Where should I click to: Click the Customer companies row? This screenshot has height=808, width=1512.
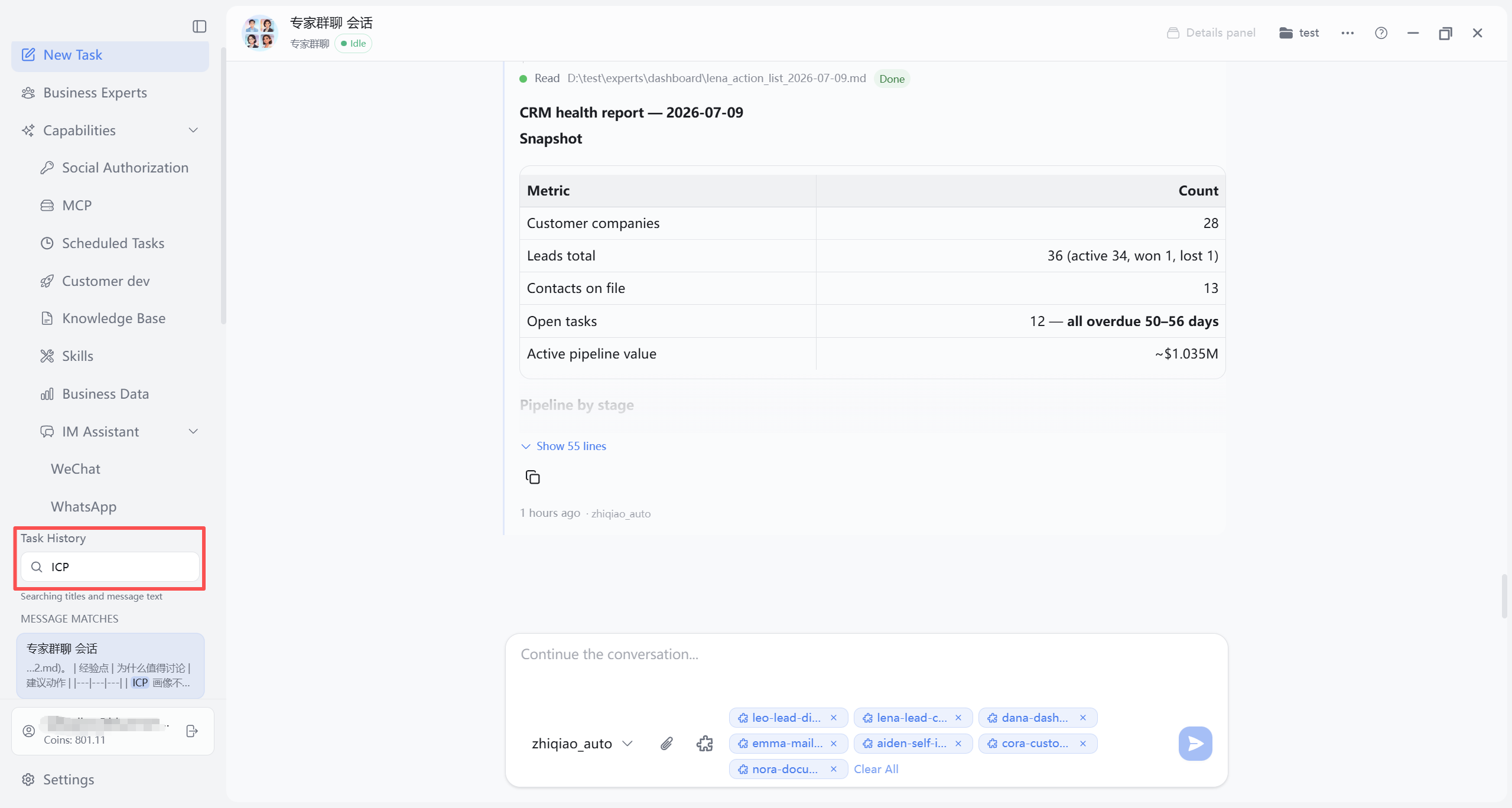(x=872, y=223)
